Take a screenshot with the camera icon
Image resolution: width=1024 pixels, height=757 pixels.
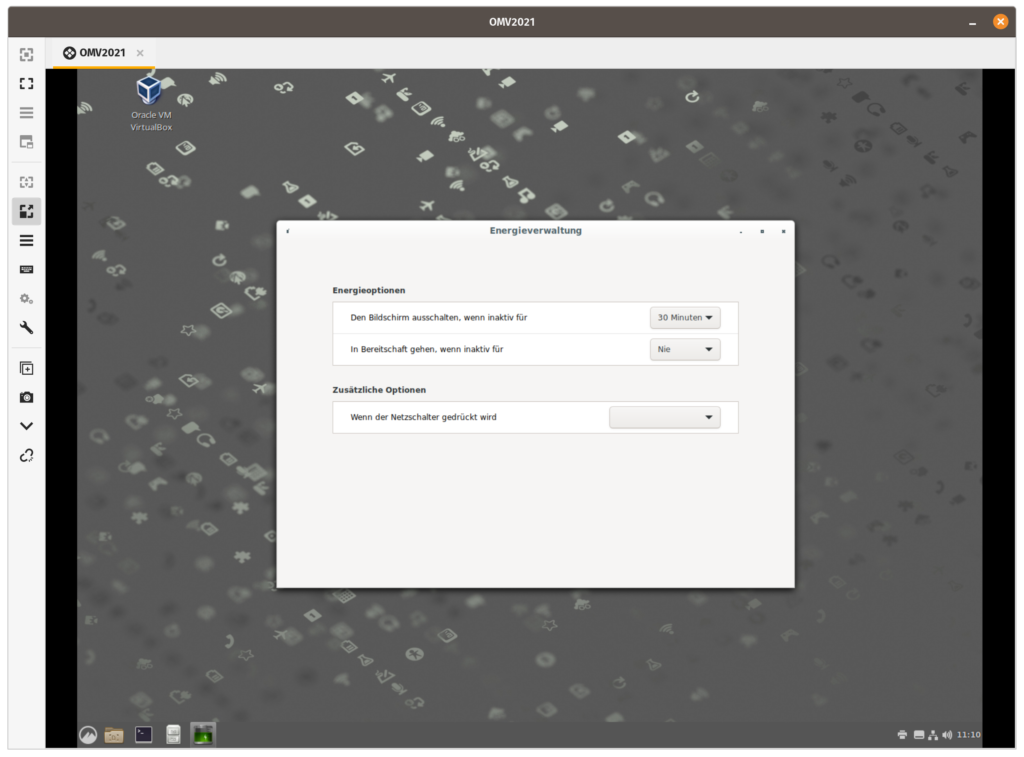[x=26, y=397]
